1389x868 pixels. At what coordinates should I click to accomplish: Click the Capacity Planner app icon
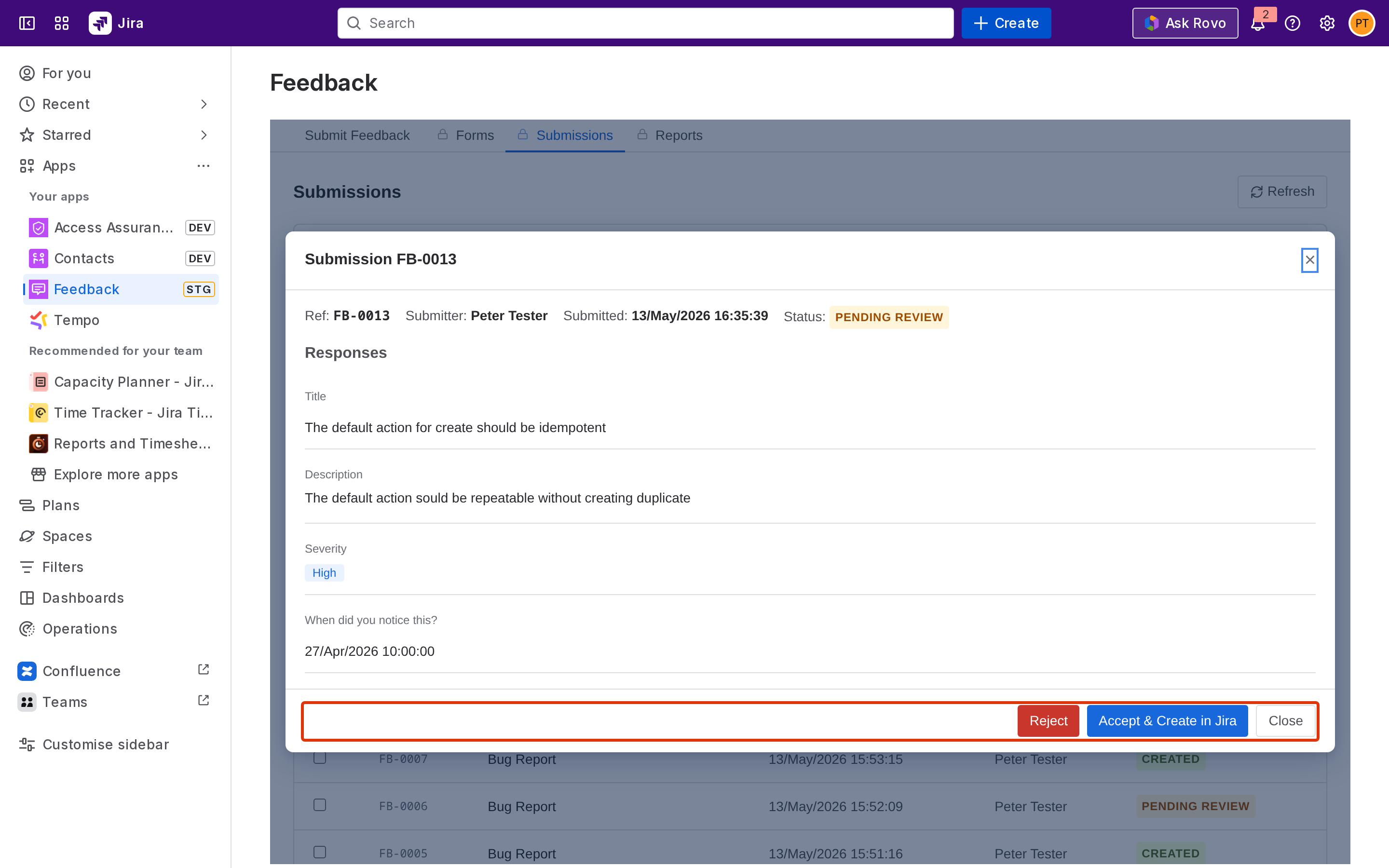pos(39,382)
